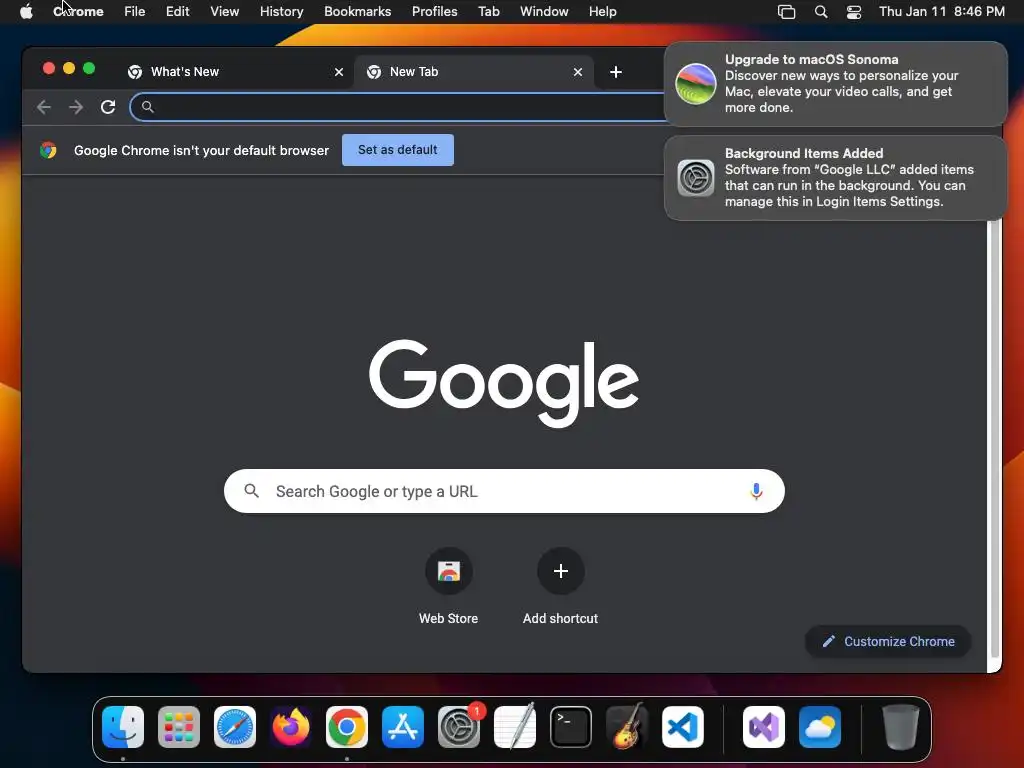
Task: Click the Stage Manager menu bar icon
Action: pos(786,12)
